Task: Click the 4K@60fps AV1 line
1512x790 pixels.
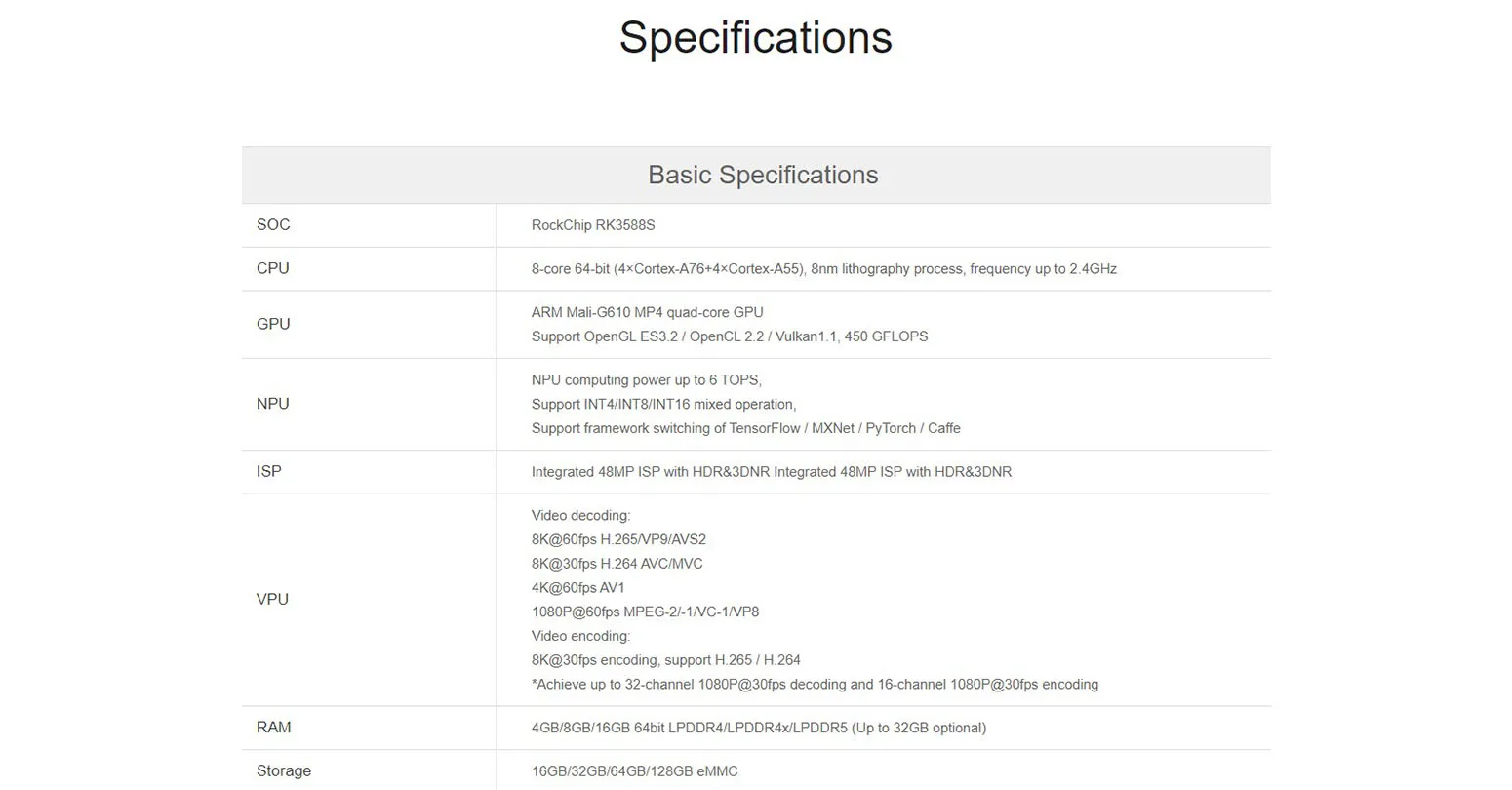Action: (x=577, y=588)
